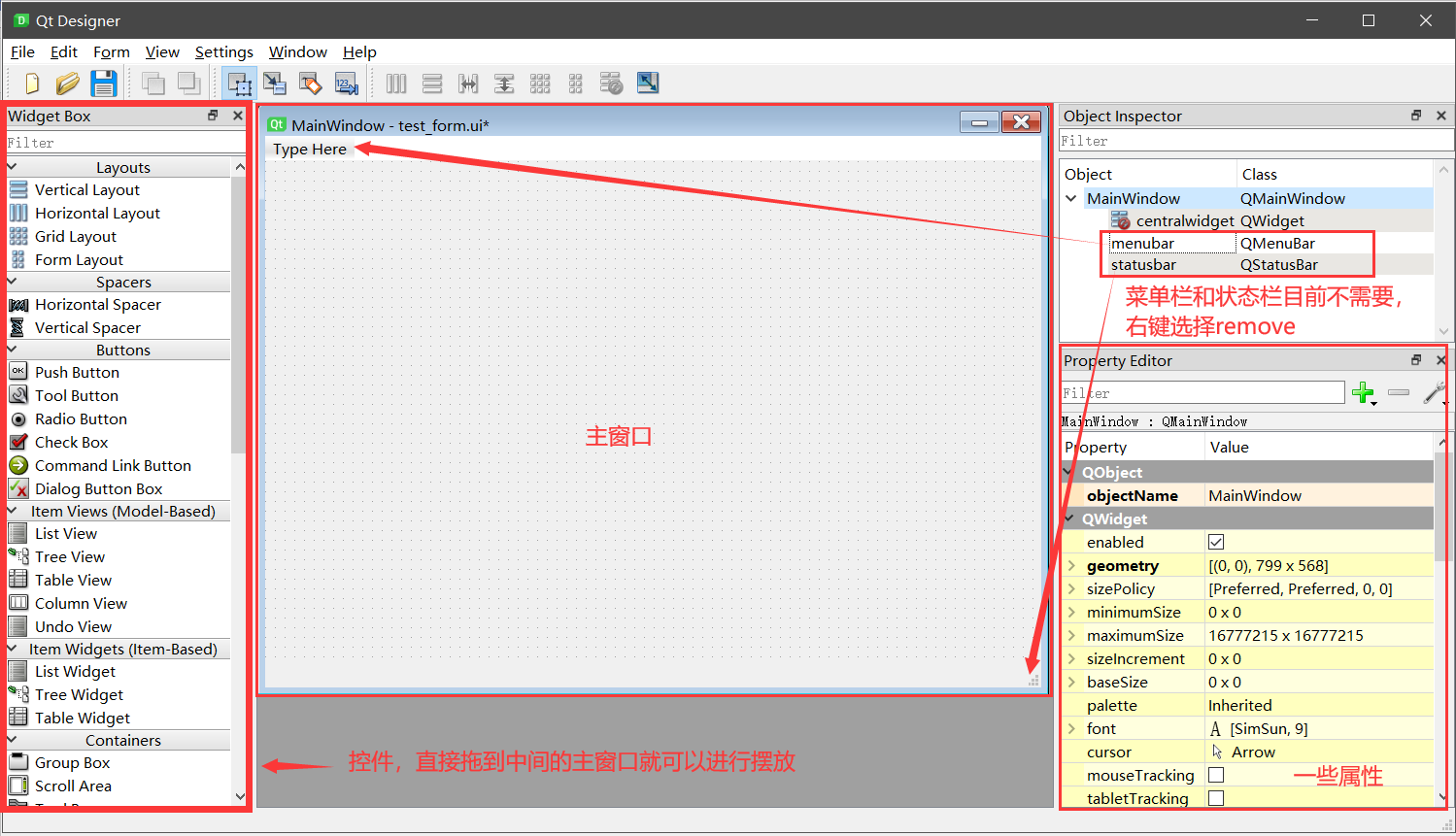Click the Lay Out Vertically icon
1456x836 pixels.
click(432, 84)
